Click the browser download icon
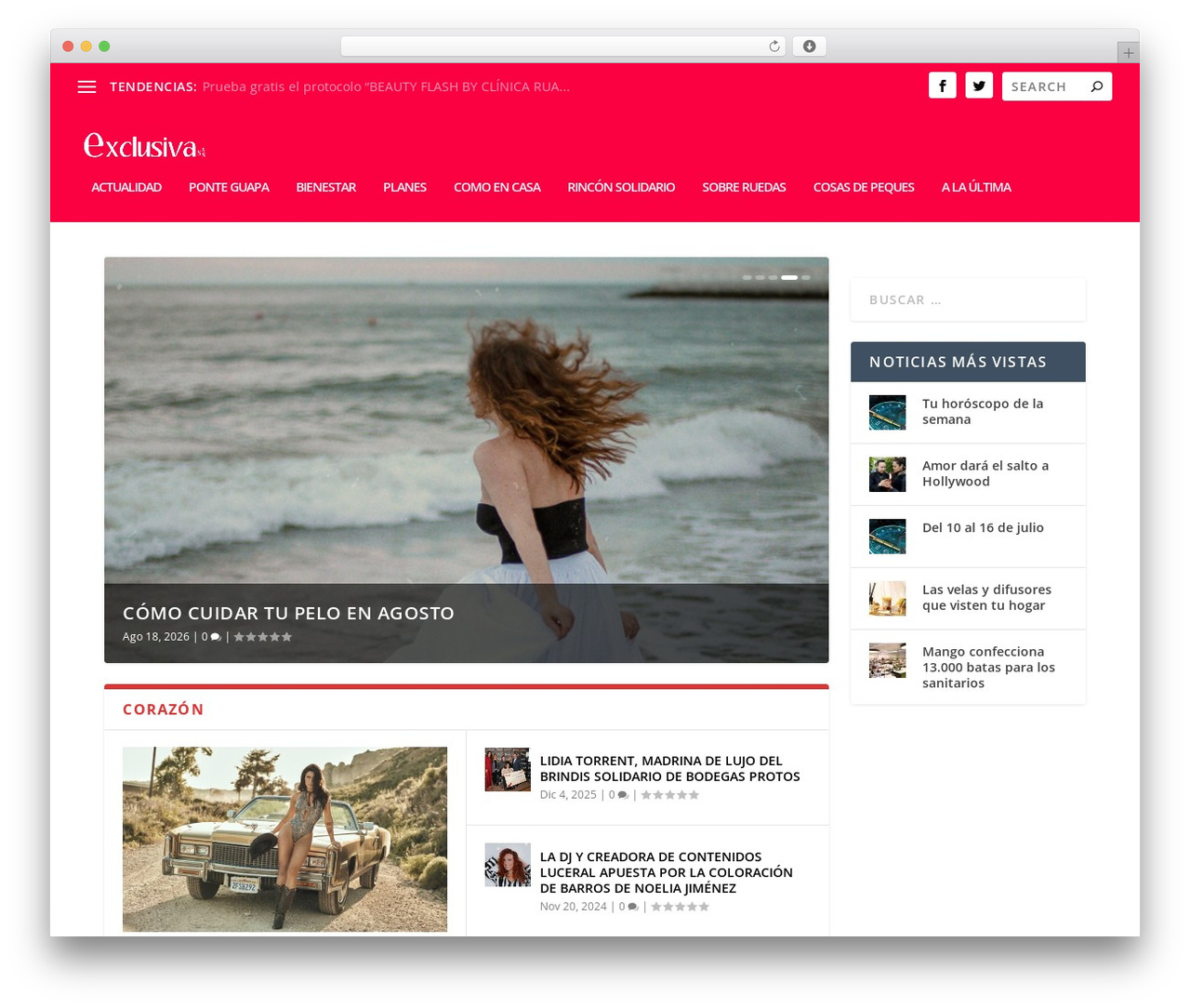The image size is (1190, 1008). (809, 46)
